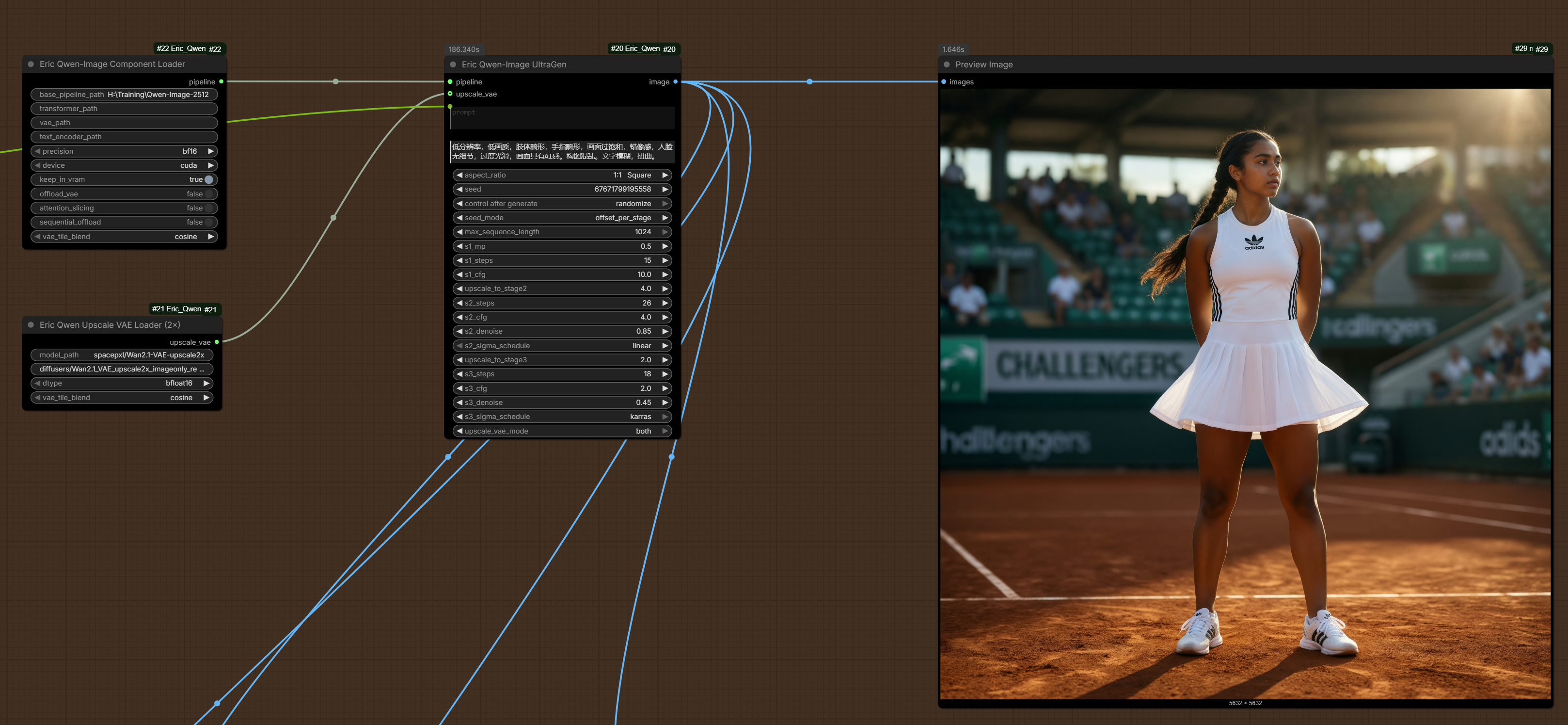This screenshot has width=1568, height=725.
Task: Click the s3_denoise 0.45 value
Action: [x=643, y=403]
